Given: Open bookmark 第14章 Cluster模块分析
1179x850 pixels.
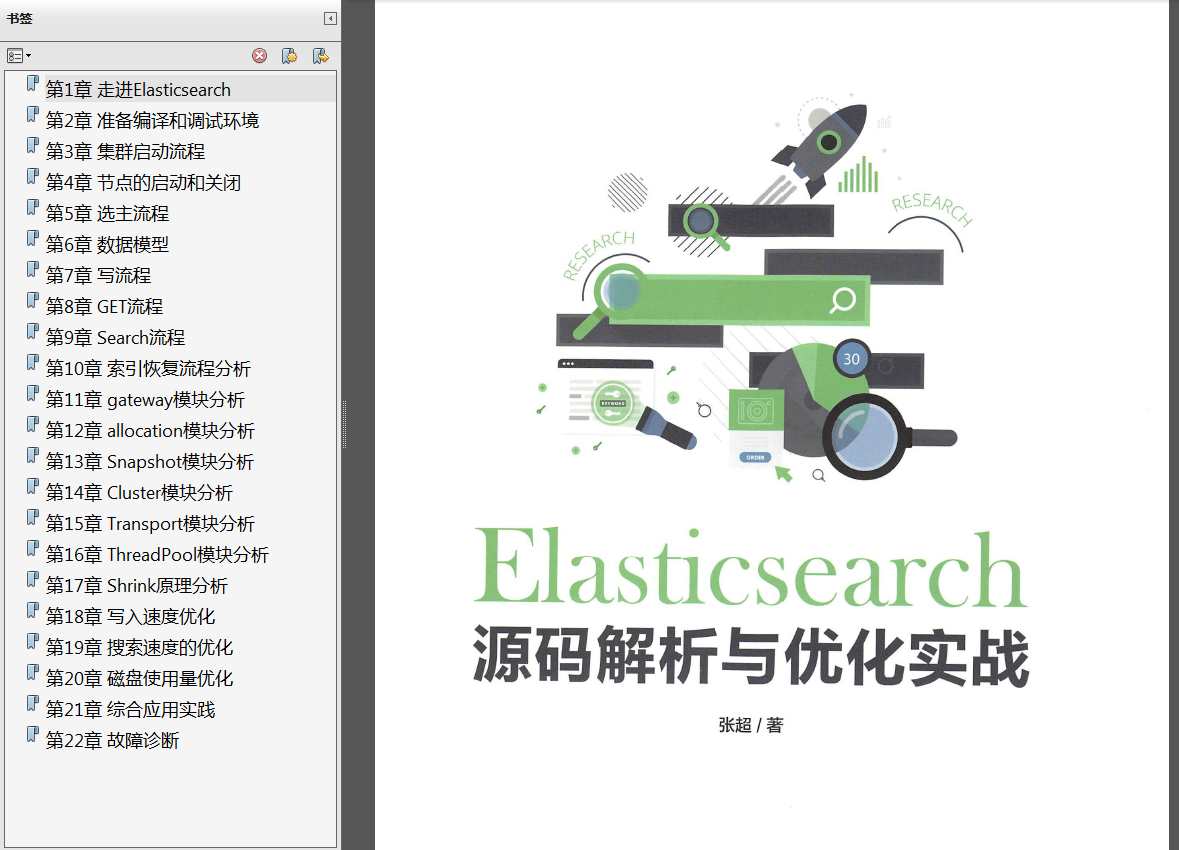Looking at the screenshot, I should (x=140, y=493).
